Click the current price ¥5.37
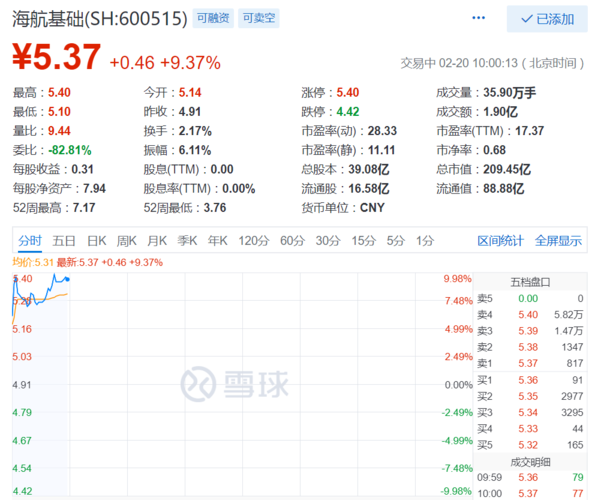The width and height of the screenshot is (595, 500). coord(57,57)
